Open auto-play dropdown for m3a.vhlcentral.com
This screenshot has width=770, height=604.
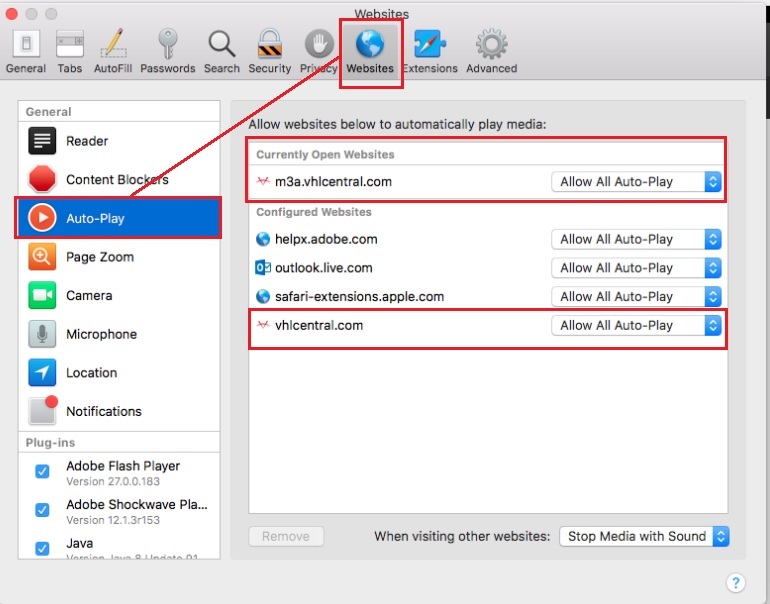pyautogui.click(x=636, y=182)
